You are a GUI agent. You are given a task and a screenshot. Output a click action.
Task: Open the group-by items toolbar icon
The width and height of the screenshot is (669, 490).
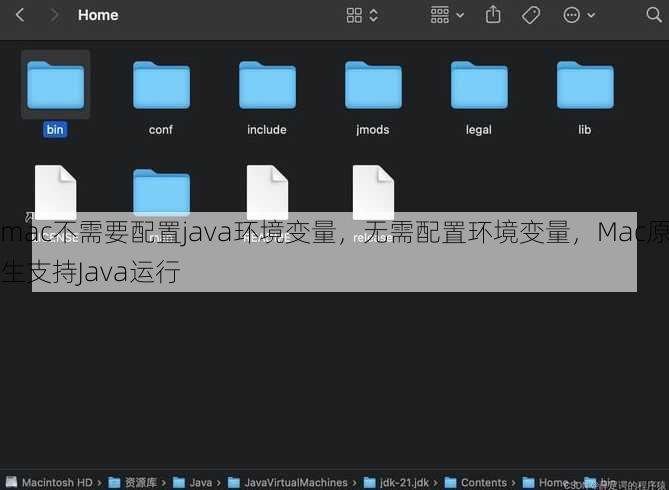440,15
